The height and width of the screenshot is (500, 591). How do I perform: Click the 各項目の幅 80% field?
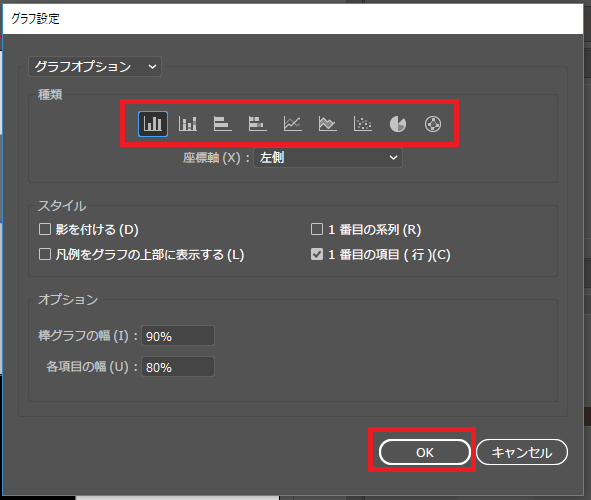(178, 367)
